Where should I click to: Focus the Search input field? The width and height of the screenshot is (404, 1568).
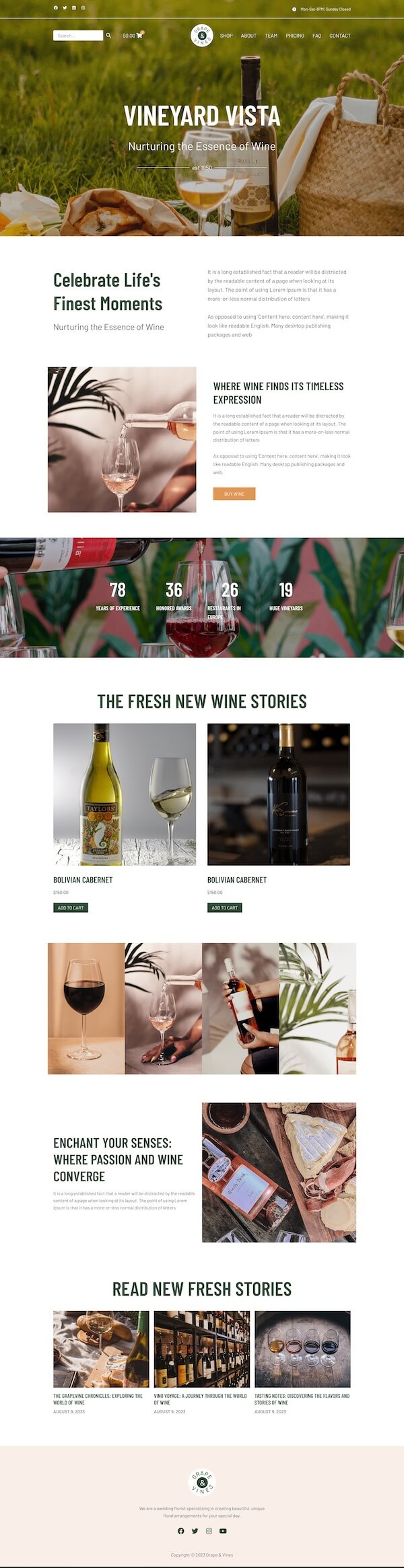(78, 36)
